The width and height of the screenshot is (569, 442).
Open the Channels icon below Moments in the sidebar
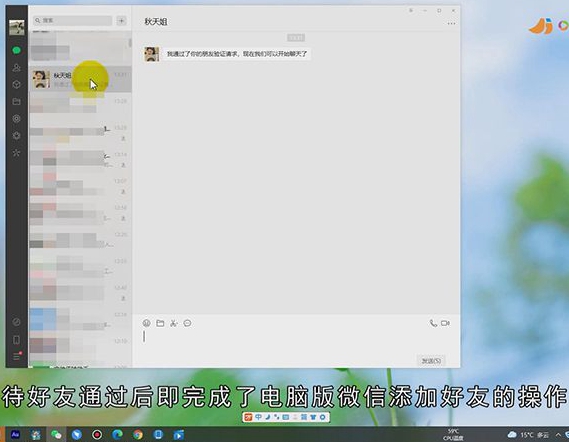[16, 135]
